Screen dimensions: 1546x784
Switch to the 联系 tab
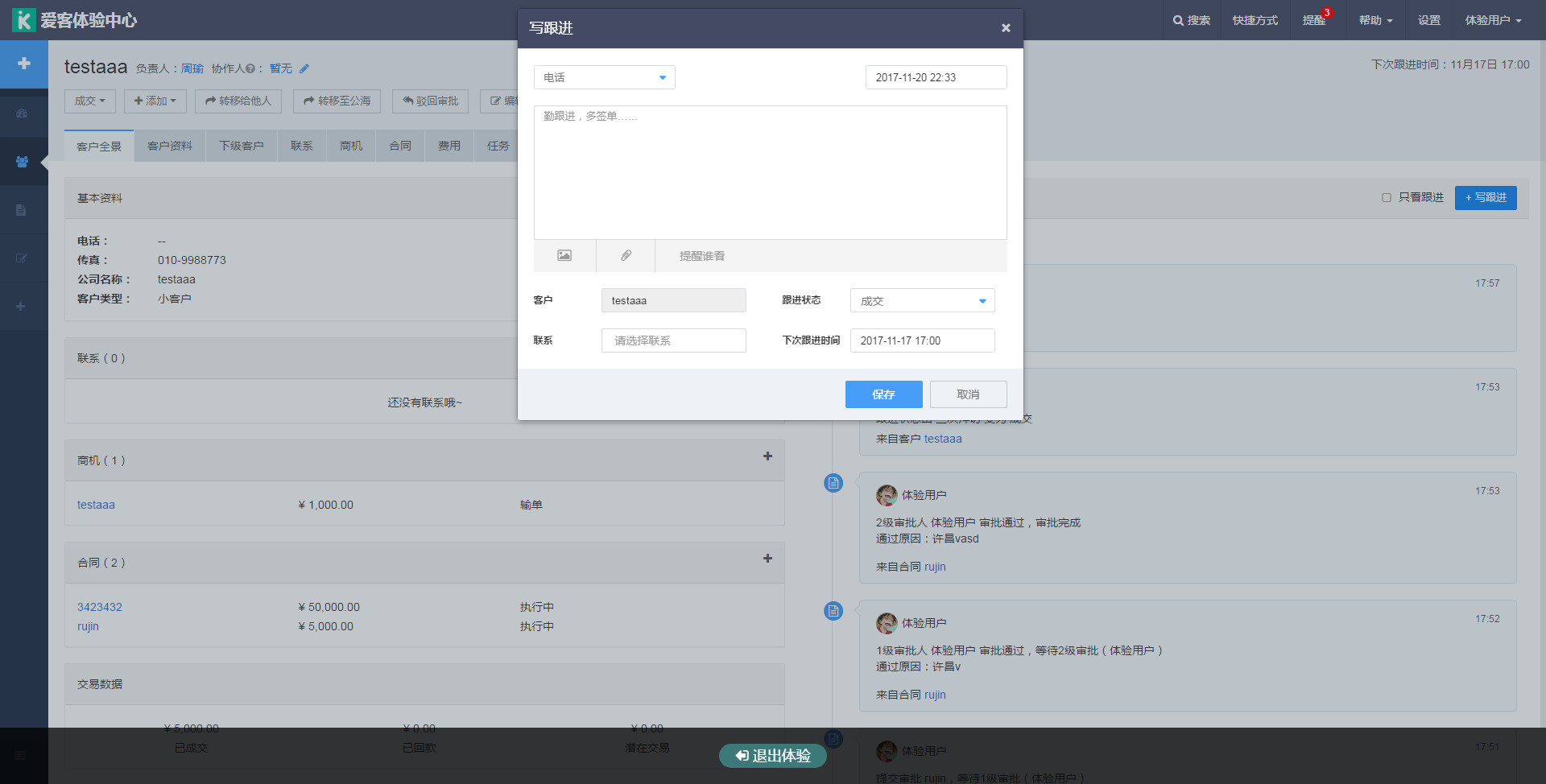pos(302,146)
